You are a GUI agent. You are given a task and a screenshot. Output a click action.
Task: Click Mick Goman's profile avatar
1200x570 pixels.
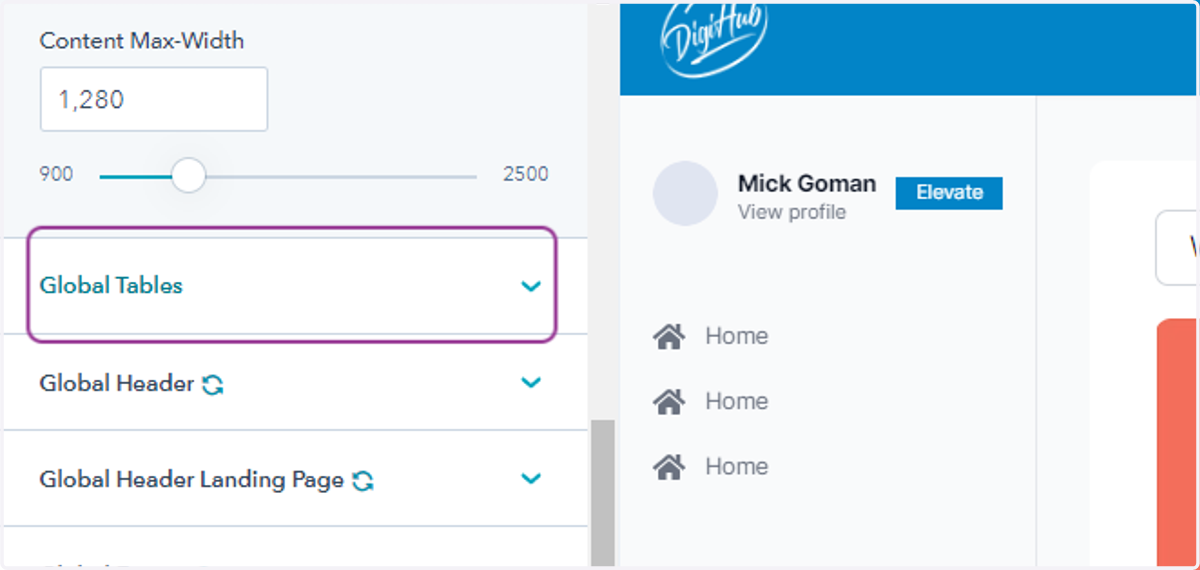click(685, 193)
